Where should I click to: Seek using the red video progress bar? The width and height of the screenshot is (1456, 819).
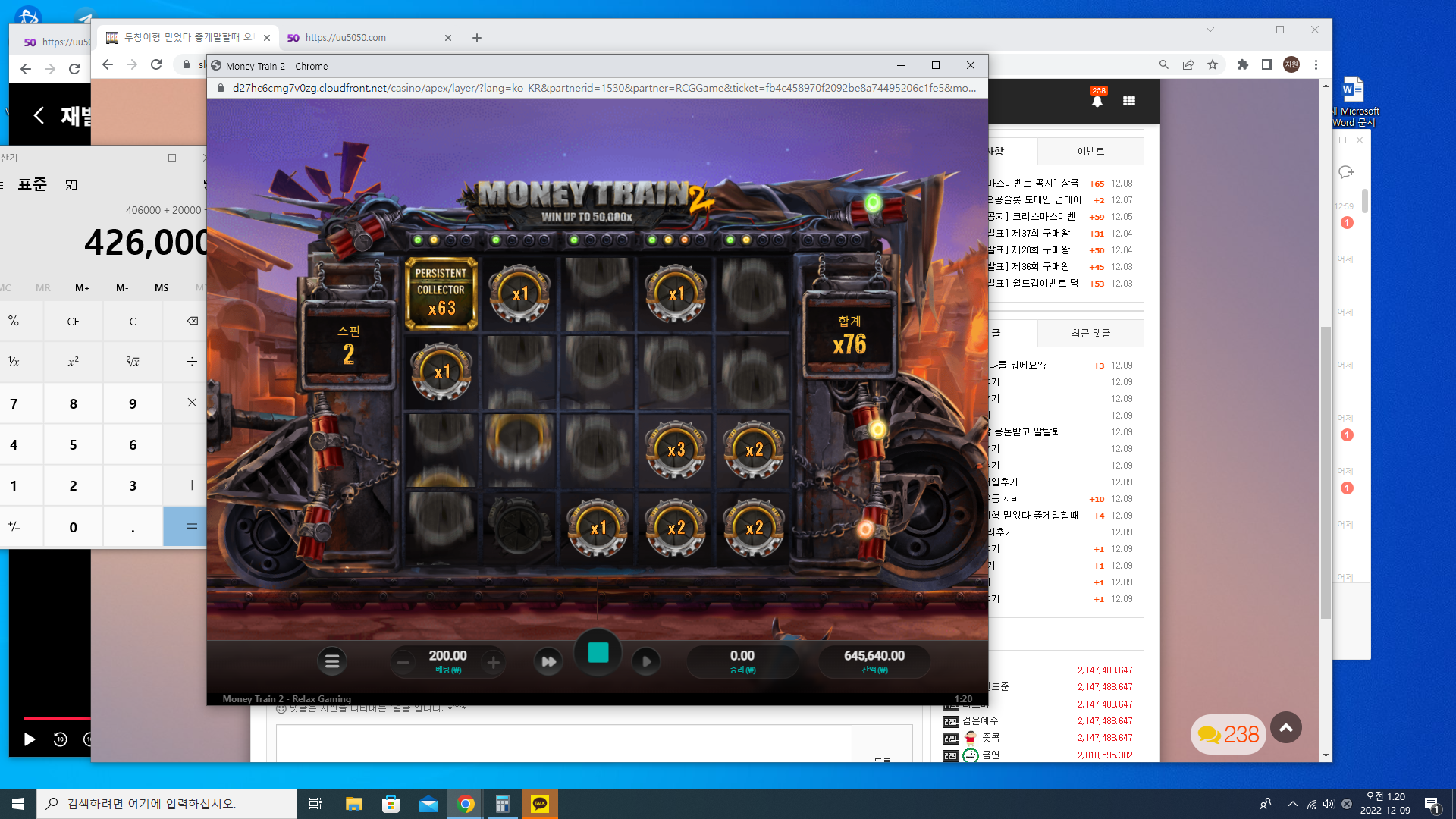click(57, 718)
